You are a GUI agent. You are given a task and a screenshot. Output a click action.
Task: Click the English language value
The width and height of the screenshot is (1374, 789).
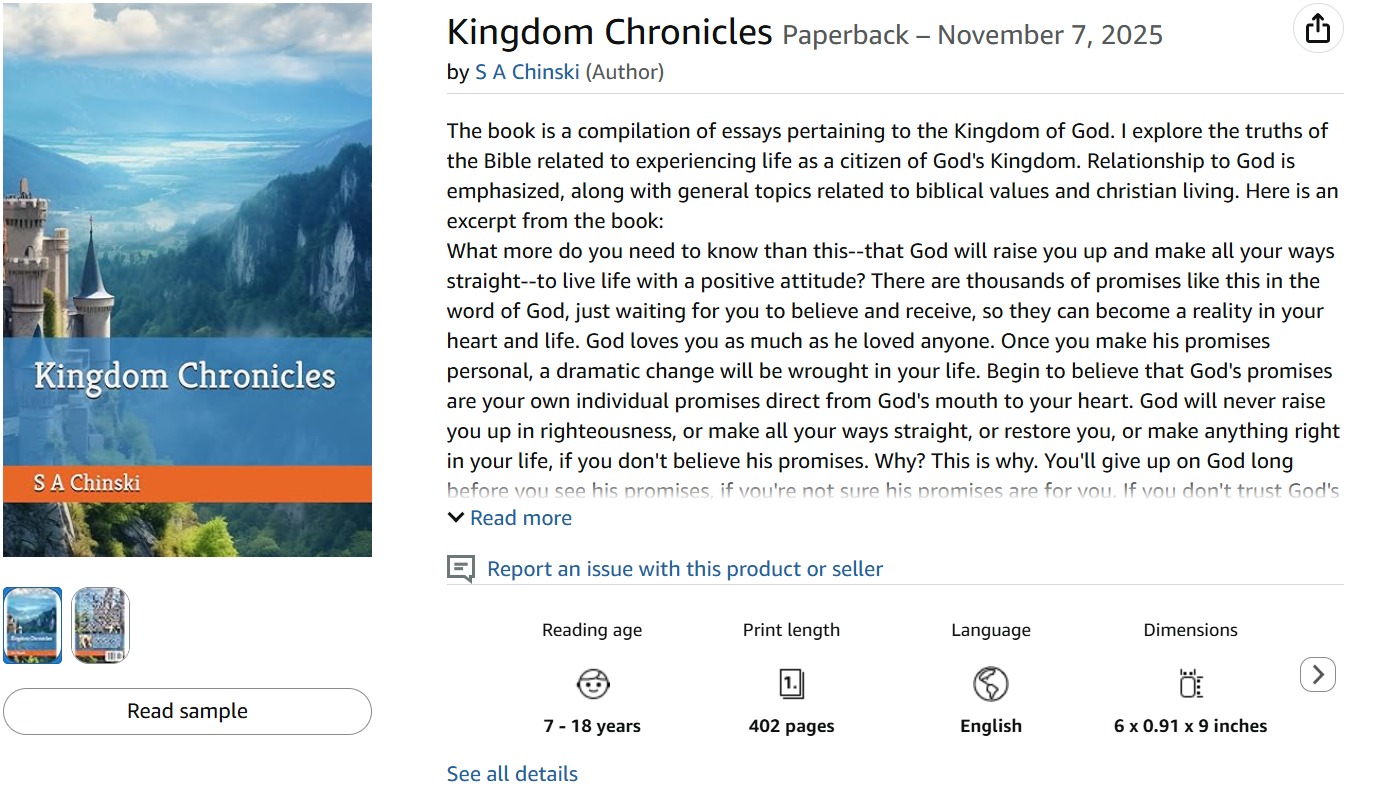pos(990,726)
